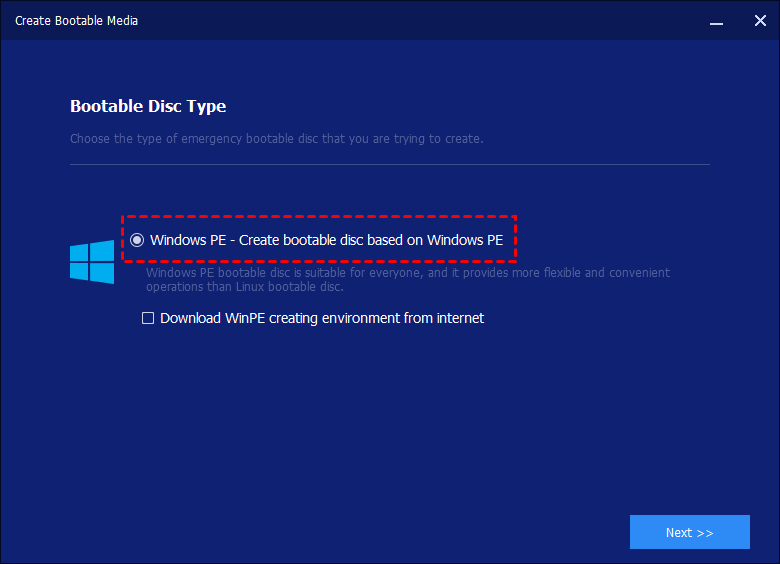Click the 'Download WinPE creating environment from internet' text

coord(321,318)
